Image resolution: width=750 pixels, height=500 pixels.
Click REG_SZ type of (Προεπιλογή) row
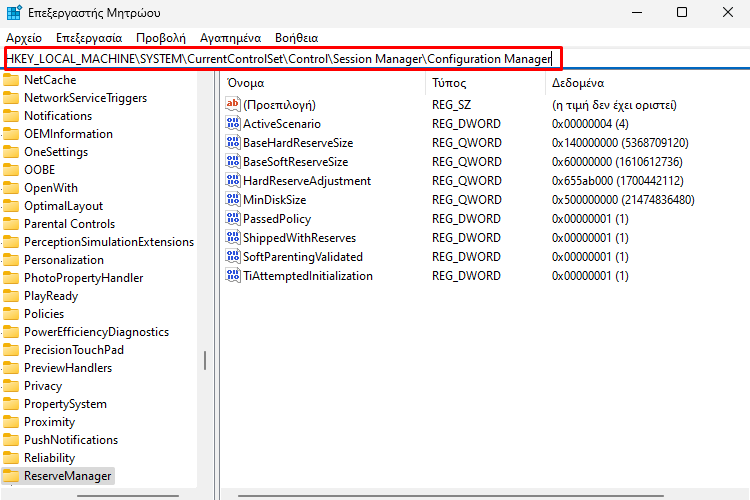451,105
